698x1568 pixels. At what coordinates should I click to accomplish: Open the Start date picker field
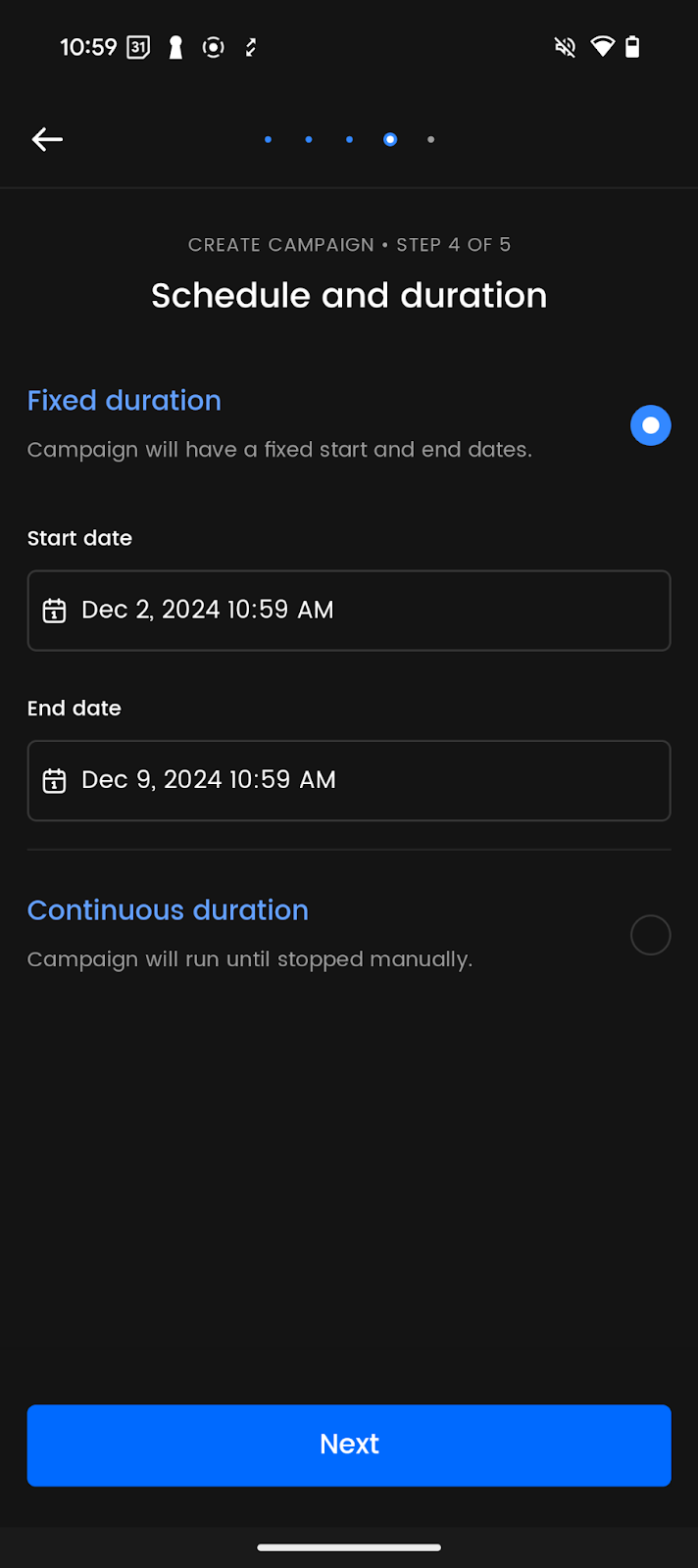click(x=349, y=611)
